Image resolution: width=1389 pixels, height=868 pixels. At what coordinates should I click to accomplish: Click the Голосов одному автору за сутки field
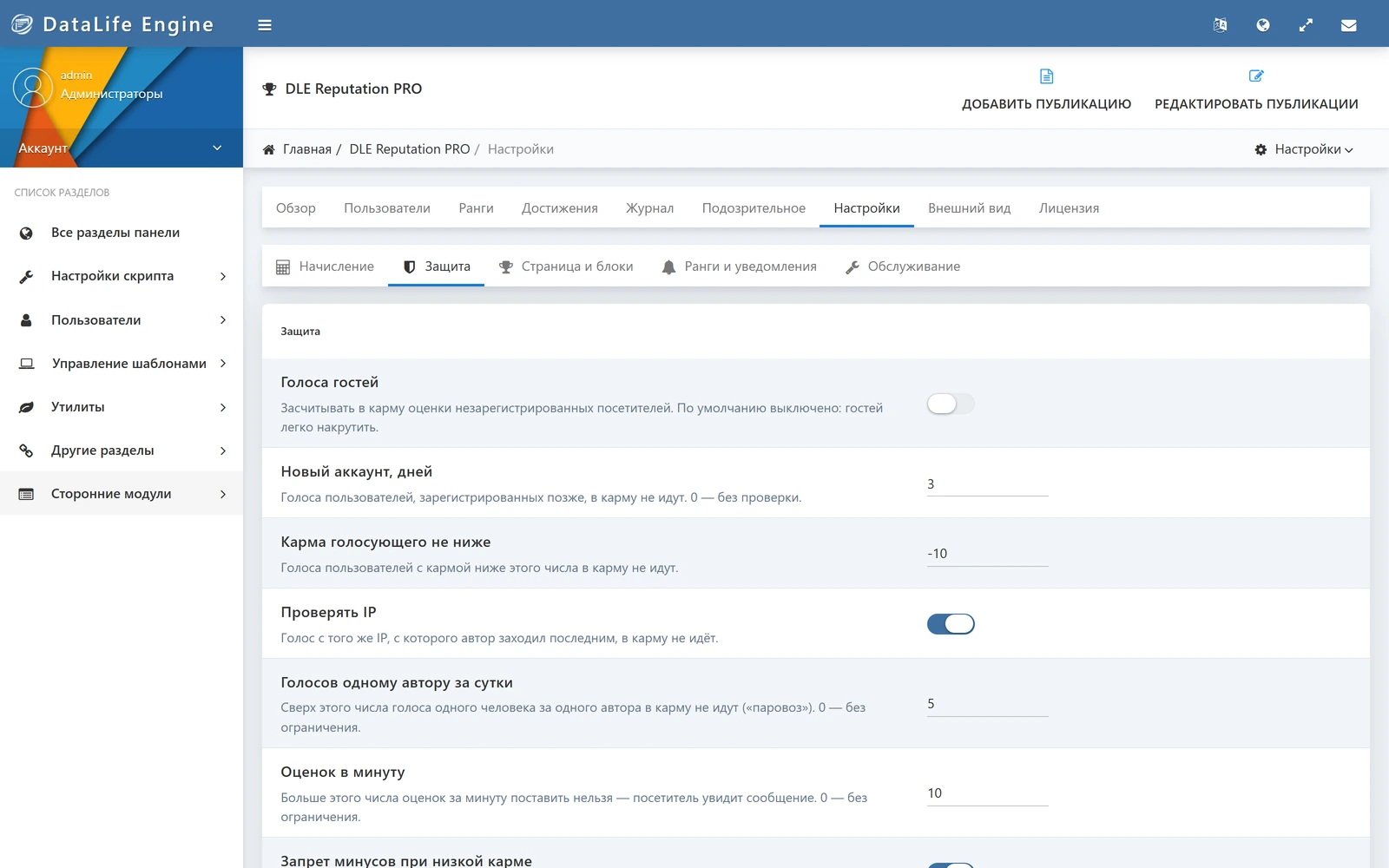tap(988, 704)
